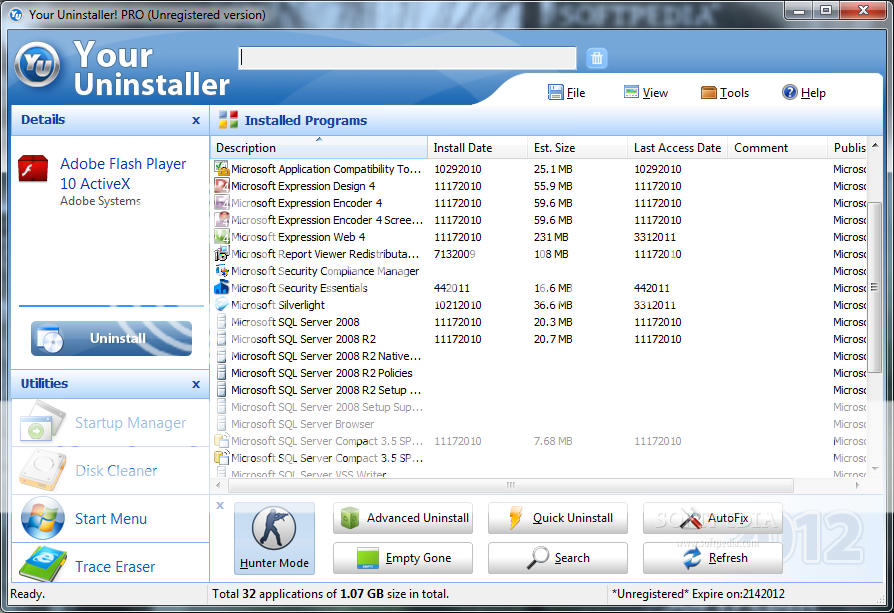Select Microsoft Expression Web 4 icon

coord(221,237)
